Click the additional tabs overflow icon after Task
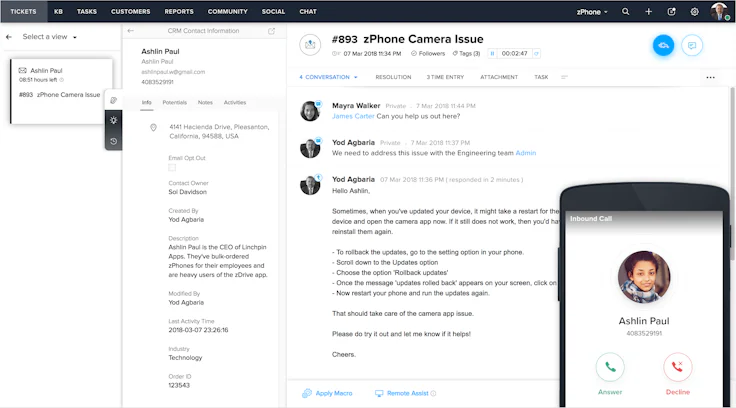736x408 pixels. point(564,77)
